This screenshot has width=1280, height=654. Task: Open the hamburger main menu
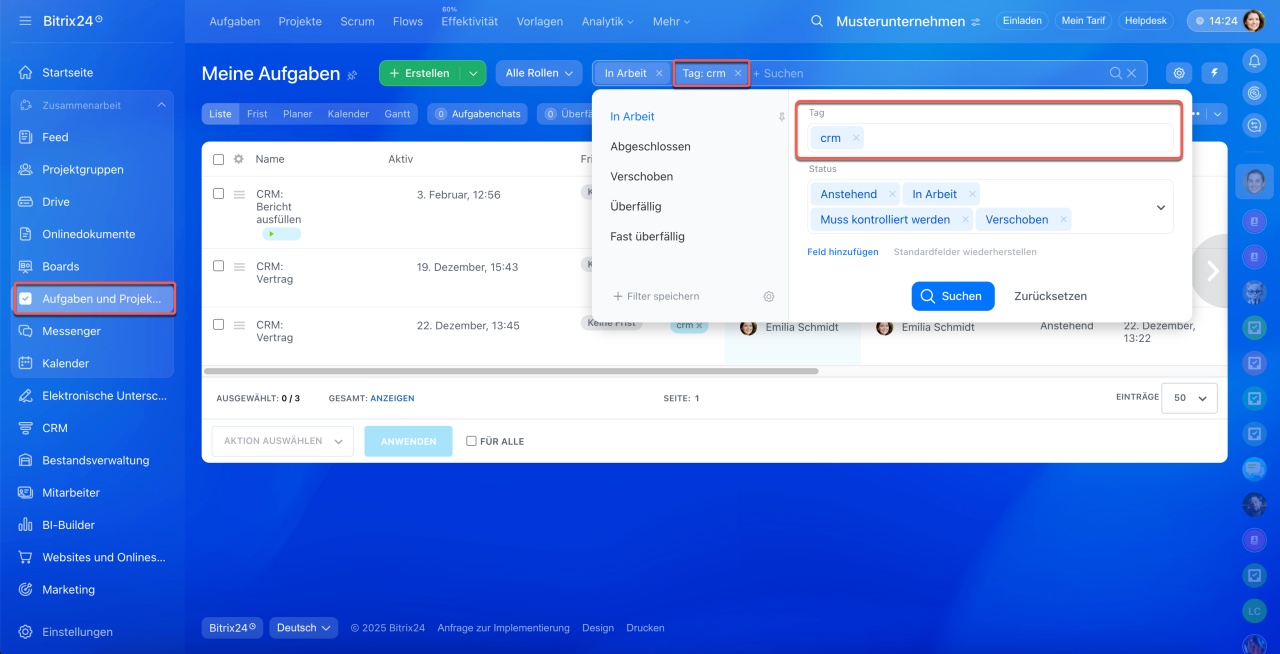[25, 21]
